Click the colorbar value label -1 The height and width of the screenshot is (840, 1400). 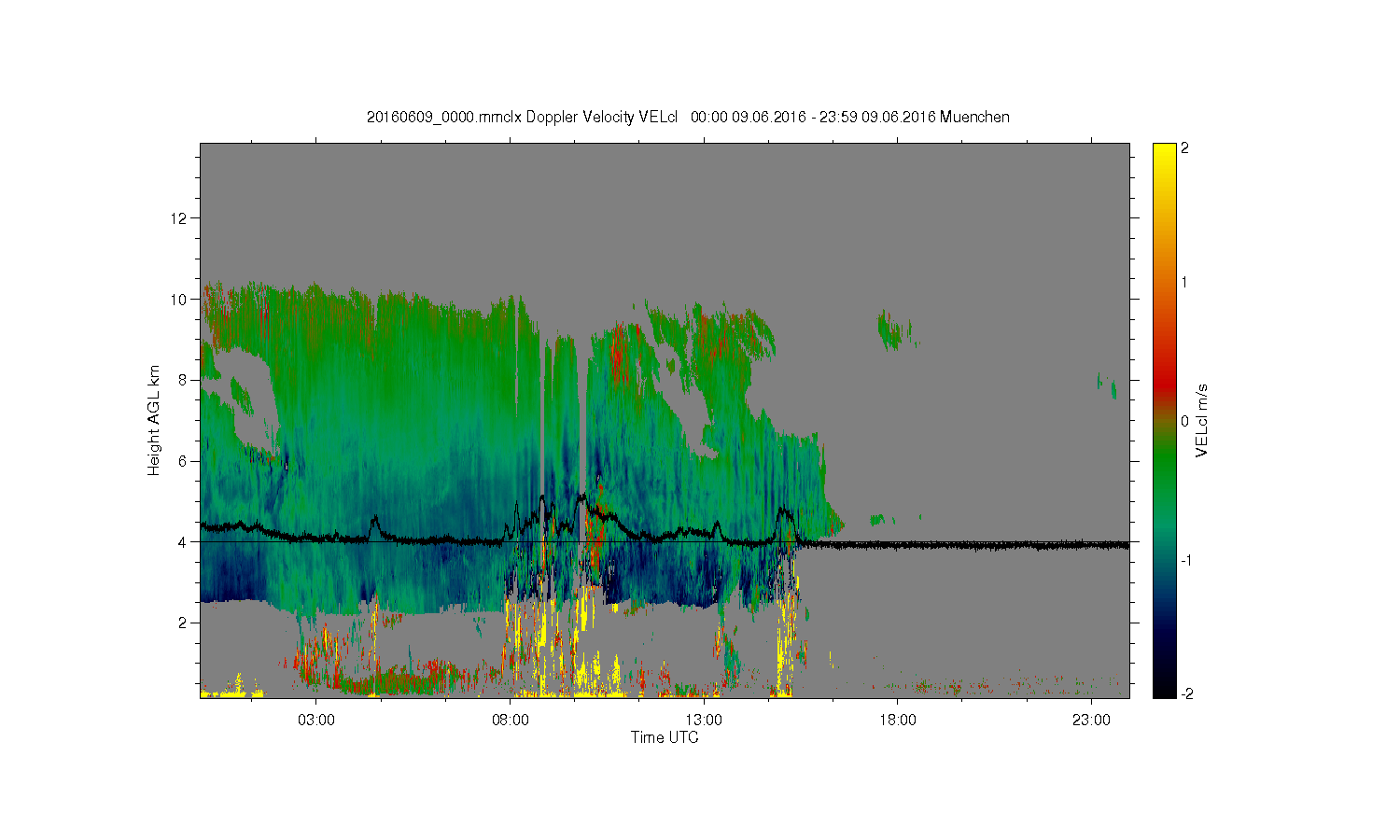1185,560
